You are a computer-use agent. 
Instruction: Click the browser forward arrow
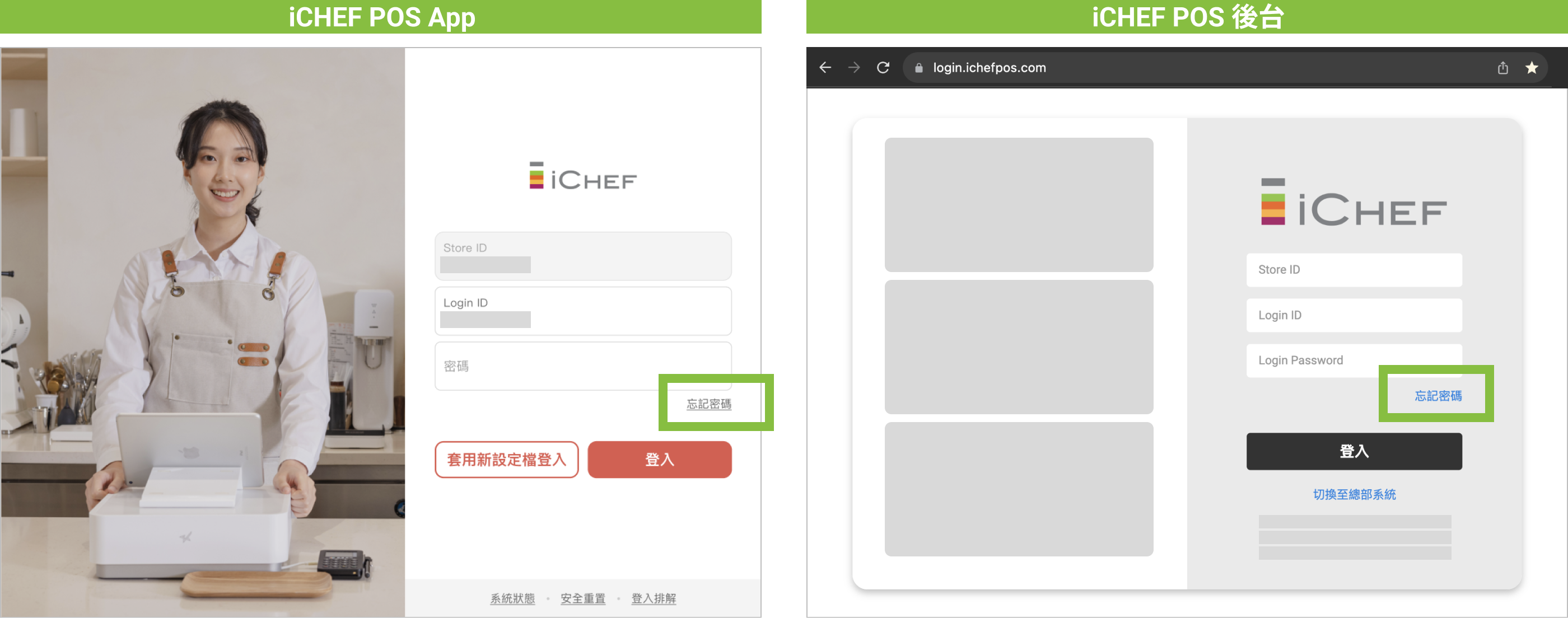[854, 68]
